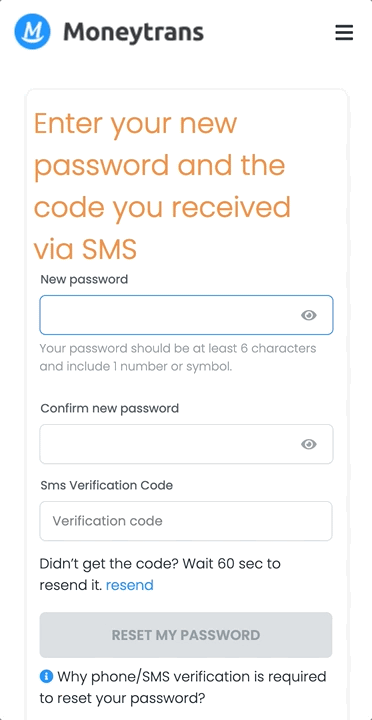This screenshot has height=720, width=372.
Task: Click the 'New password' field label
Action: coord(85,279)
